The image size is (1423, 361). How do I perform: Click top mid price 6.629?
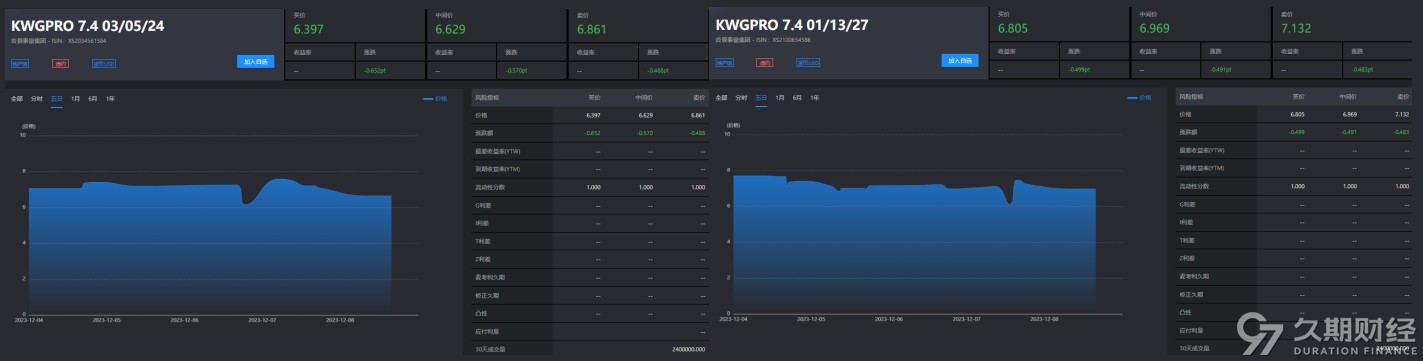[451, 30]
